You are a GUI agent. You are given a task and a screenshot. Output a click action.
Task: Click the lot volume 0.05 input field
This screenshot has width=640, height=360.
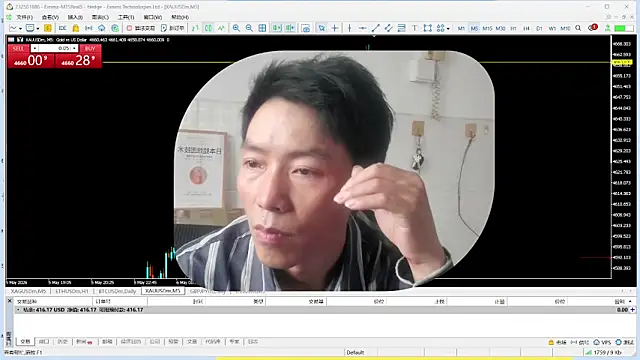coord(55,49)
